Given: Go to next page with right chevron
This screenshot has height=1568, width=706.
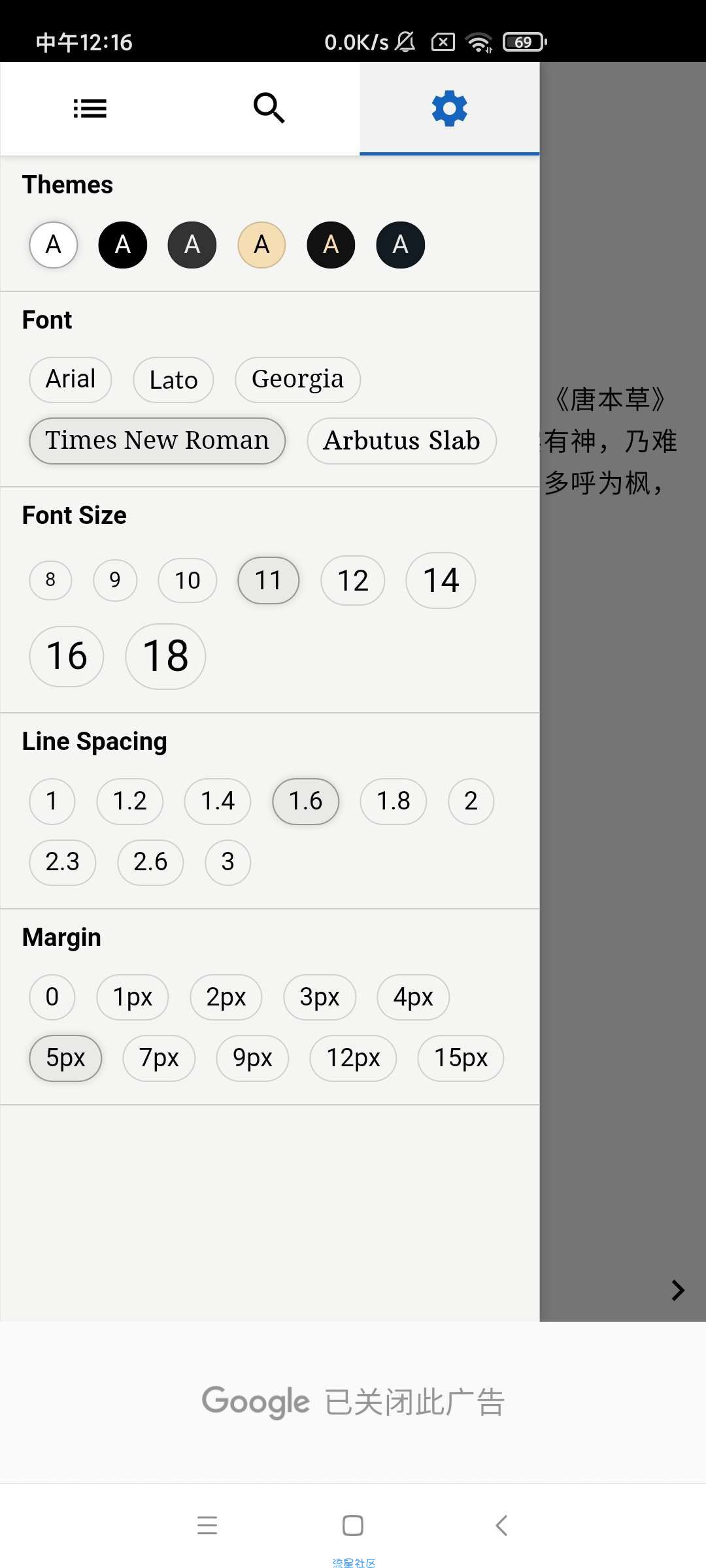Looking at the screenshot, I should (x=678, y=1290).
